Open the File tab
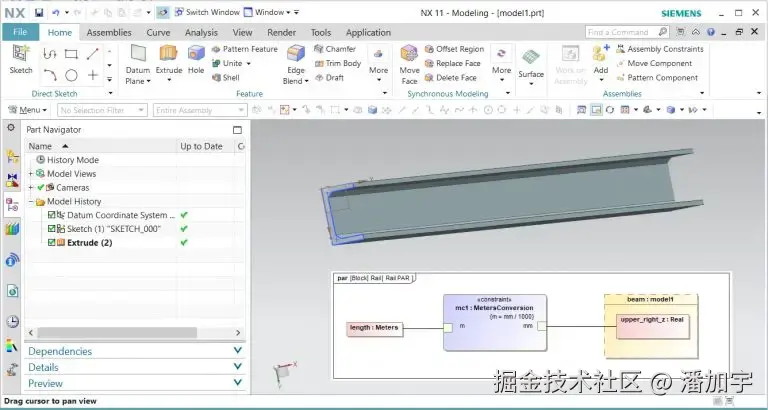Image resolution: width=768 pixels, height=410 pixels. click(20, 32)
